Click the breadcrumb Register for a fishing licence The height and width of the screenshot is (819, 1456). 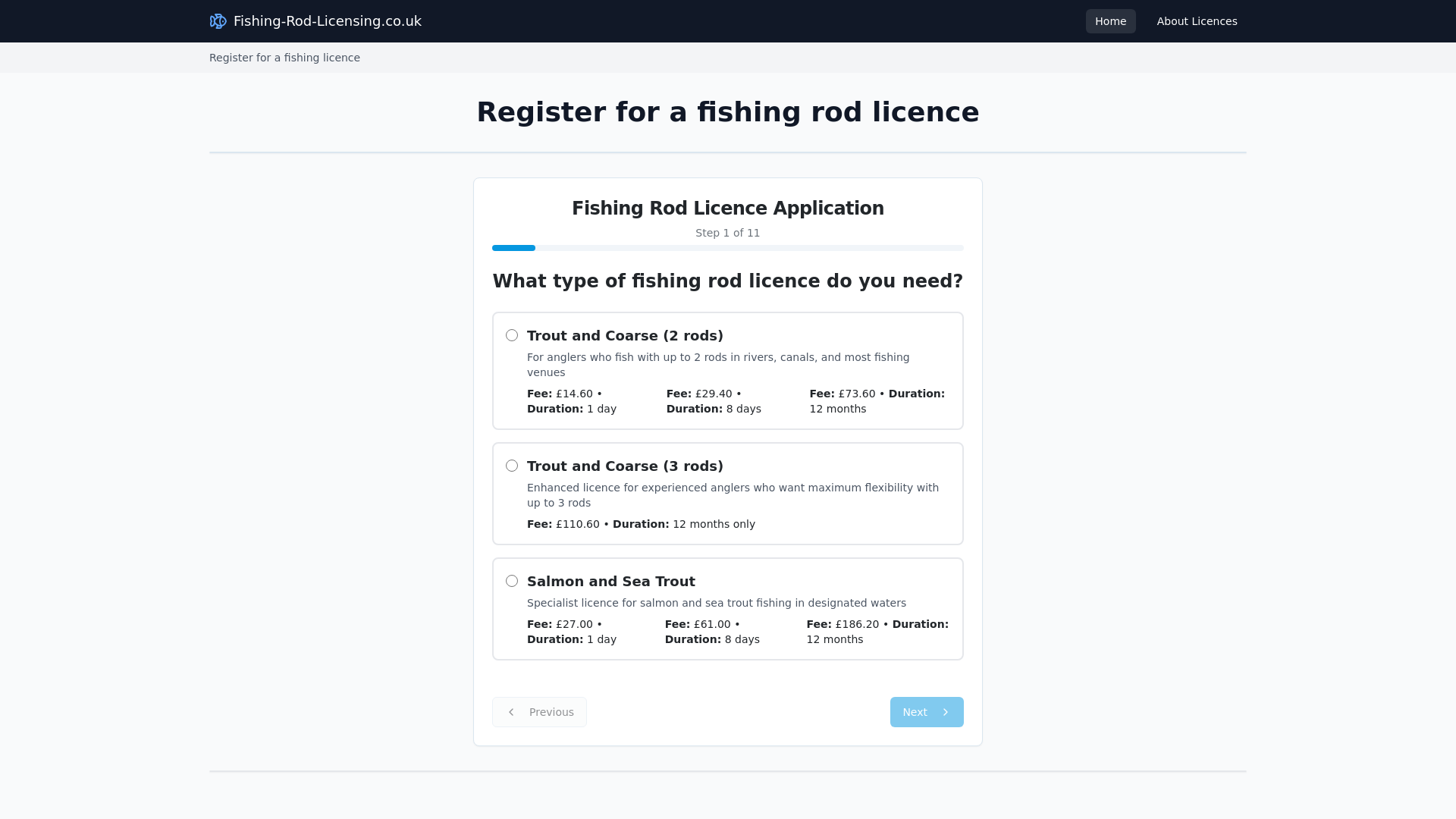pos(284,58)
